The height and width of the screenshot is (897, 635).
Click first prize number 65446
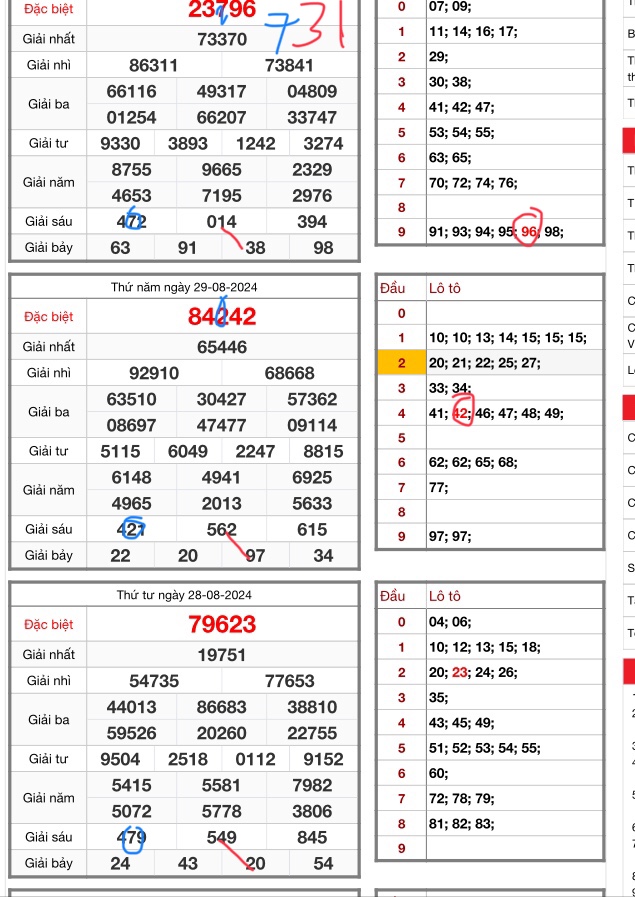click(x=222, y=347)
